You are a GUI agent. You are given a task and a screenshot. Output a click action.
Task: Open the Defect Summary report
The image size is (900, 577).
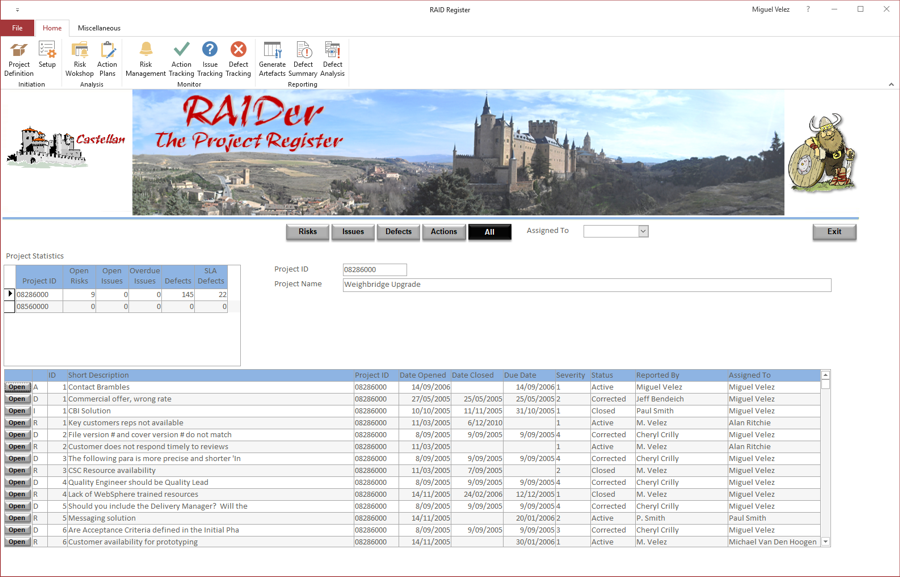(x=303, y=59)
